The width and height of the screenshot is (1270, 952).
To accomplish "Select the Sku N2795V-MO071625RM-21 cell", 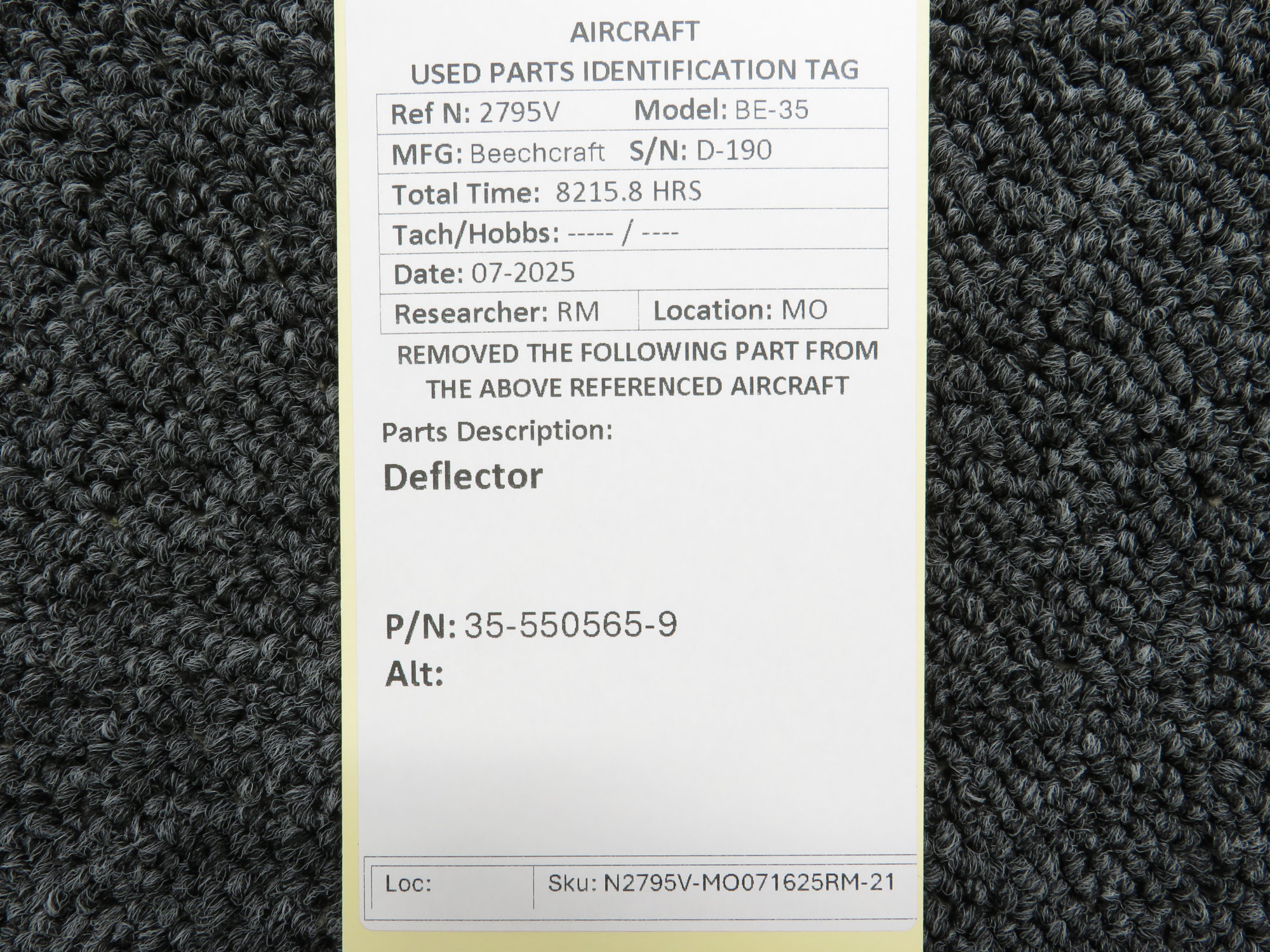I will tap(721, 883).
